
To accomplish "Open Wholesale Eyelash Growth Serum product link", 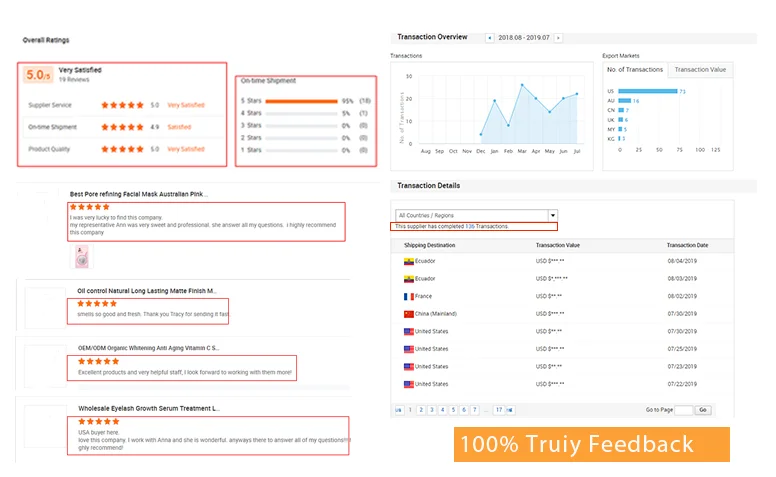I will (148, 408).
